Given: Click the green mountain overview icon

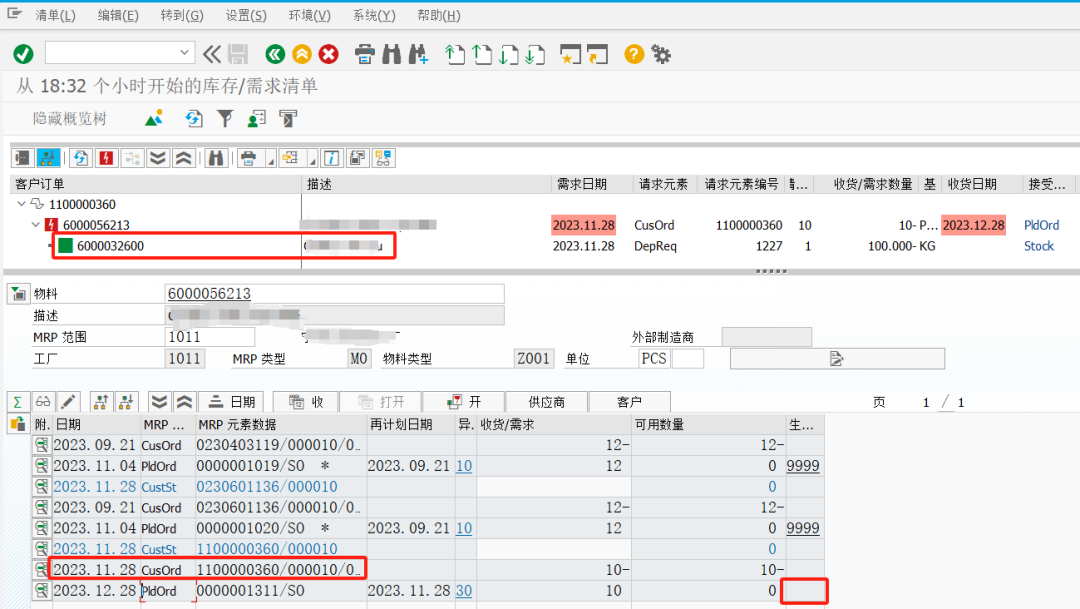Looking at the screenshot, I should [154, 118].
